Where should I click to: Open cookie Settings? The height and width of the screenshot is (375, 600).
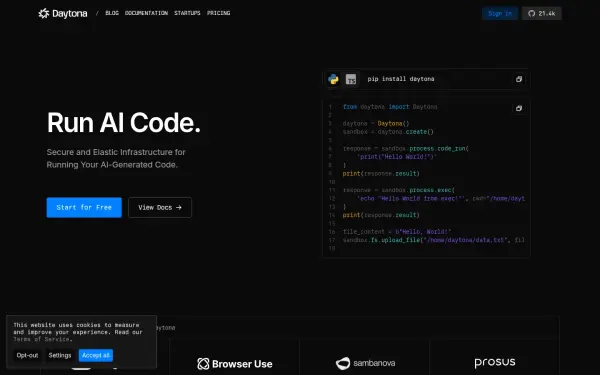pos(60,355)
